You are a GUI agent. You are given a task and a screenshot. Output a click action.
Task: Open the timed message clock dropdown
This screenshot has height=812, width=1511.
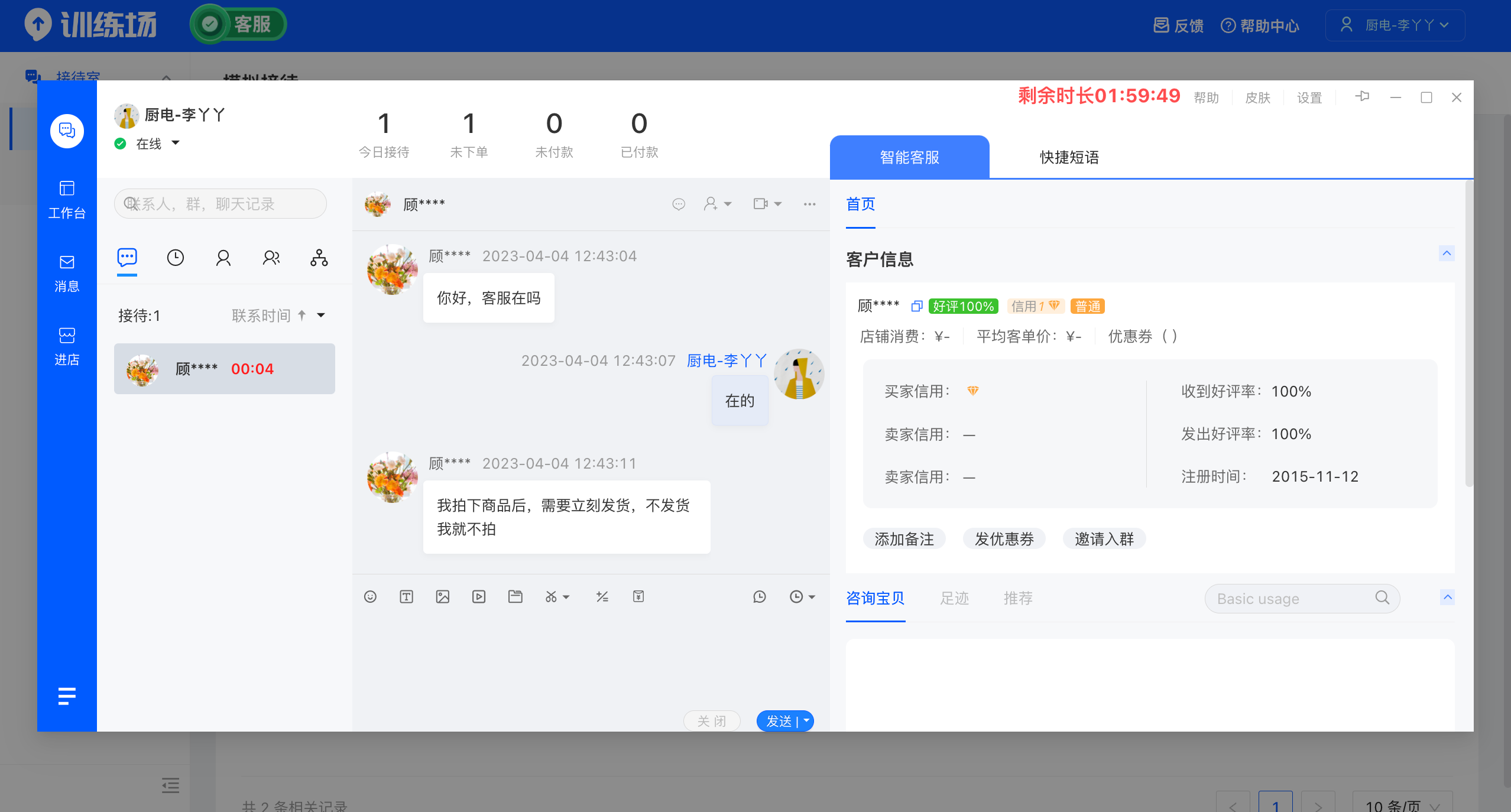[803, 597]
